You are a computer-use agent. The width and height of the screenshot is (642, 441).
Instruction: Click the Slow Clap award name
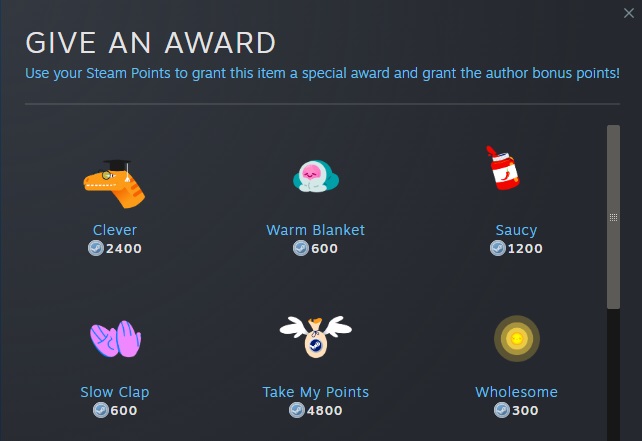tap(115, 392)
